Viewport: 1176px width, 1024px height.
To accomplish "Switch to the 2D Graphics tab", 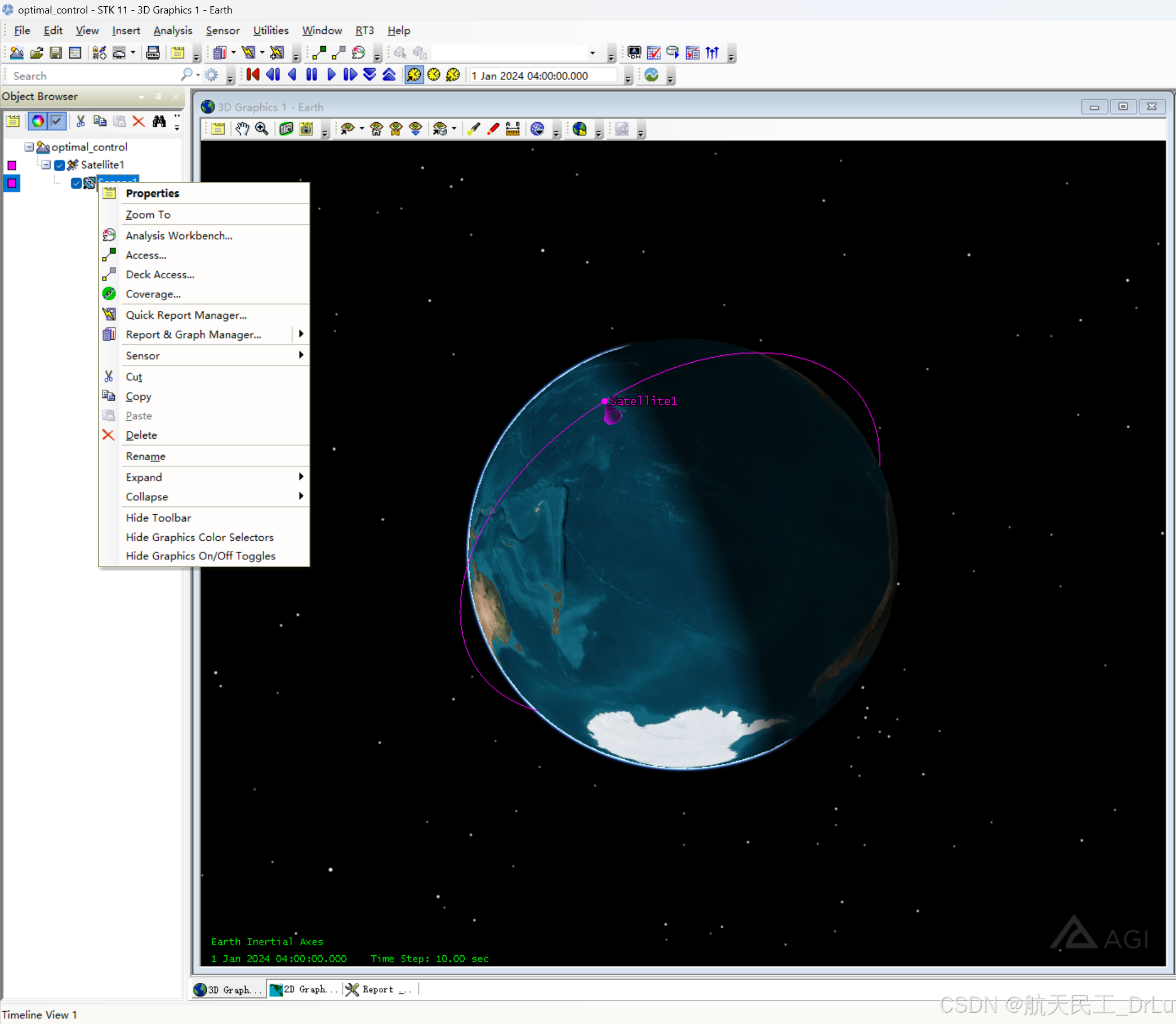I will (304, 990).
